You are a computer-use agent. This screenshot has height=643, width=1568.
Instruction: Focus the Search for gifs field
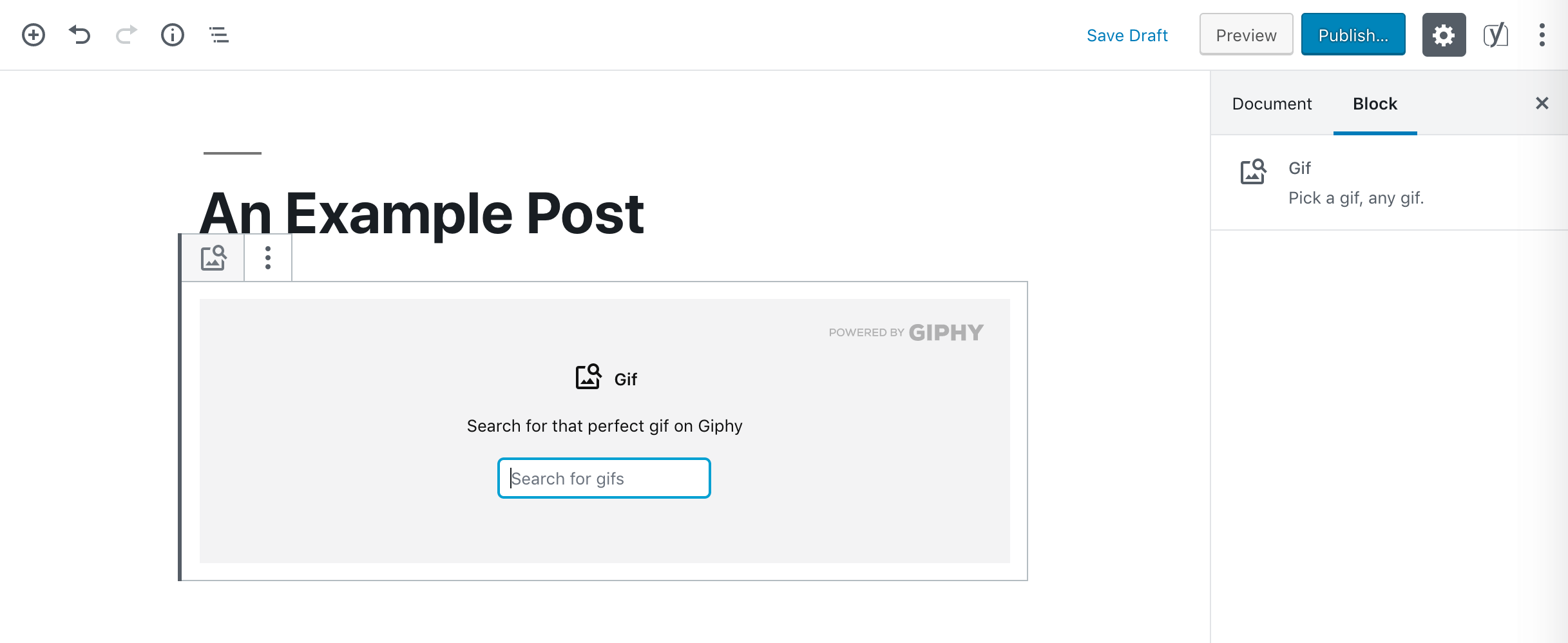click(604, 478)
